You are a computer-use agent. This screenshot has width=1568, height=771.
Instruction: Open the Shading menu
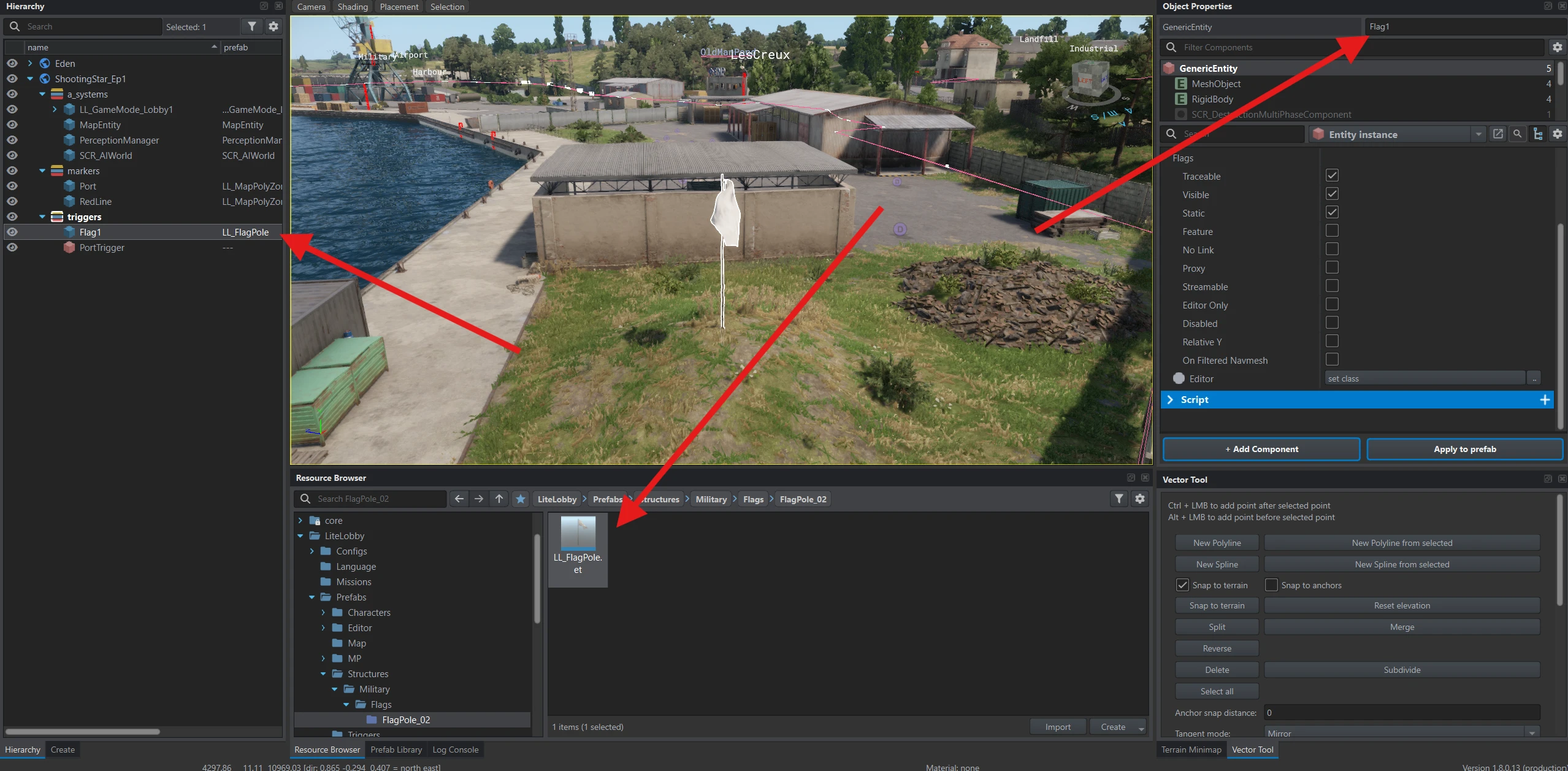point(353,7)
